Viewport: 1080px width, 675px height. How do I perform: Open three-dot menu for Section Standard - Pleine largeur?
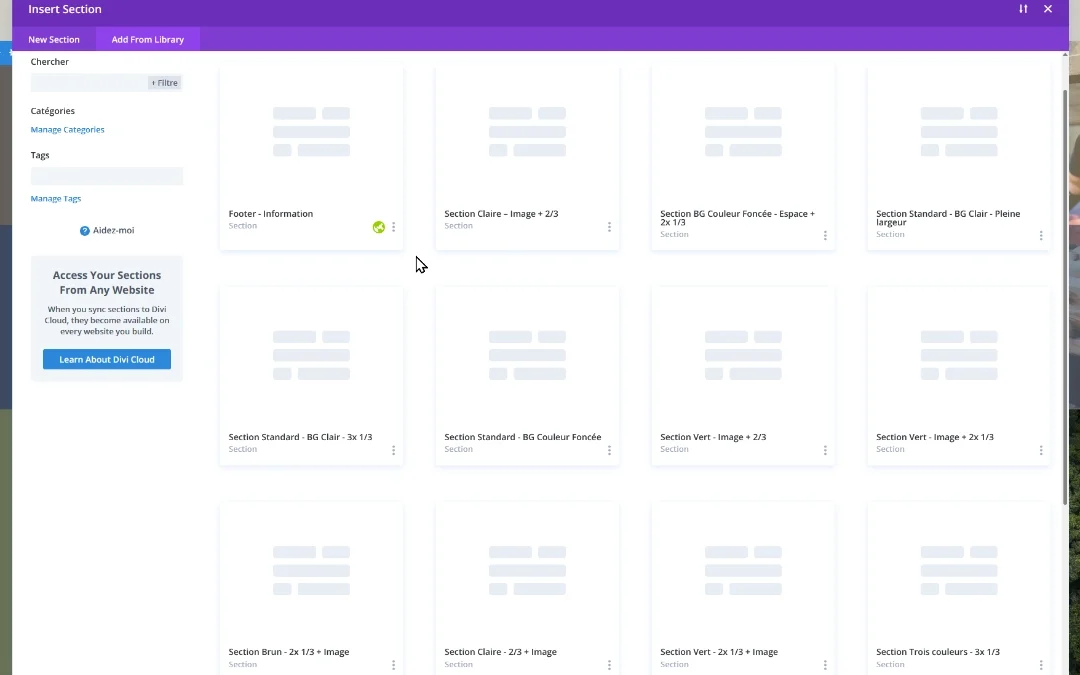click(1041, 236)
